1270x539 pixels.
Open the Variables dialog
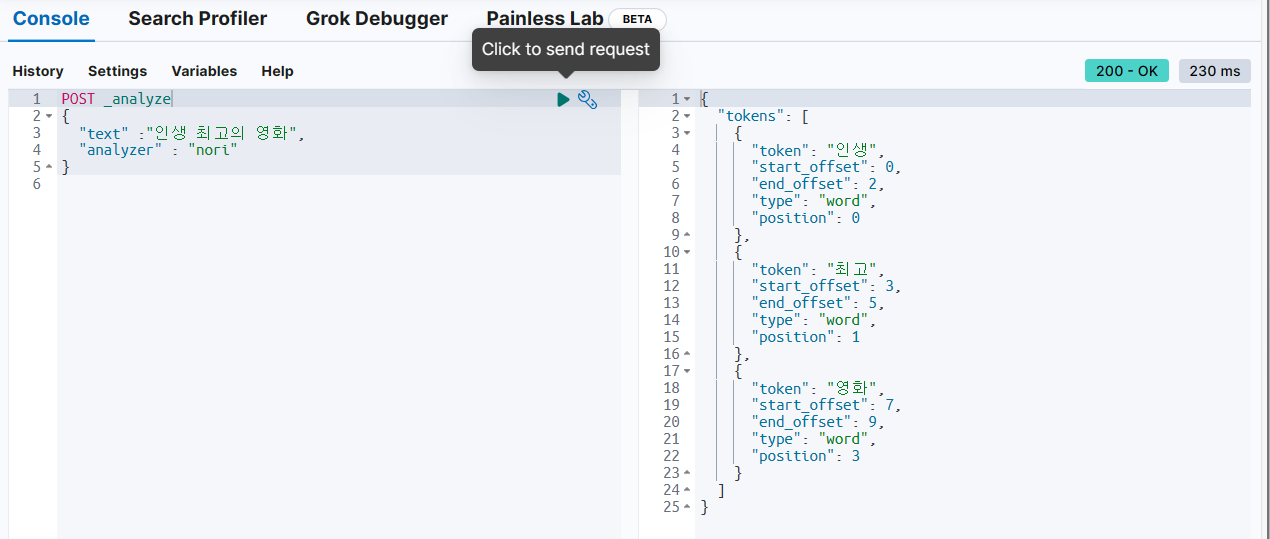click(204, 71)
